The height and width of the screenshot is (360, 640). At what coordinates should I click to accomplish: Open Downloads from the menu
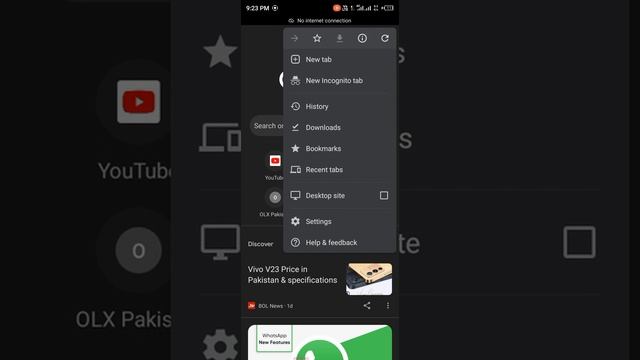pyautogui.click(x=340, y=127)
